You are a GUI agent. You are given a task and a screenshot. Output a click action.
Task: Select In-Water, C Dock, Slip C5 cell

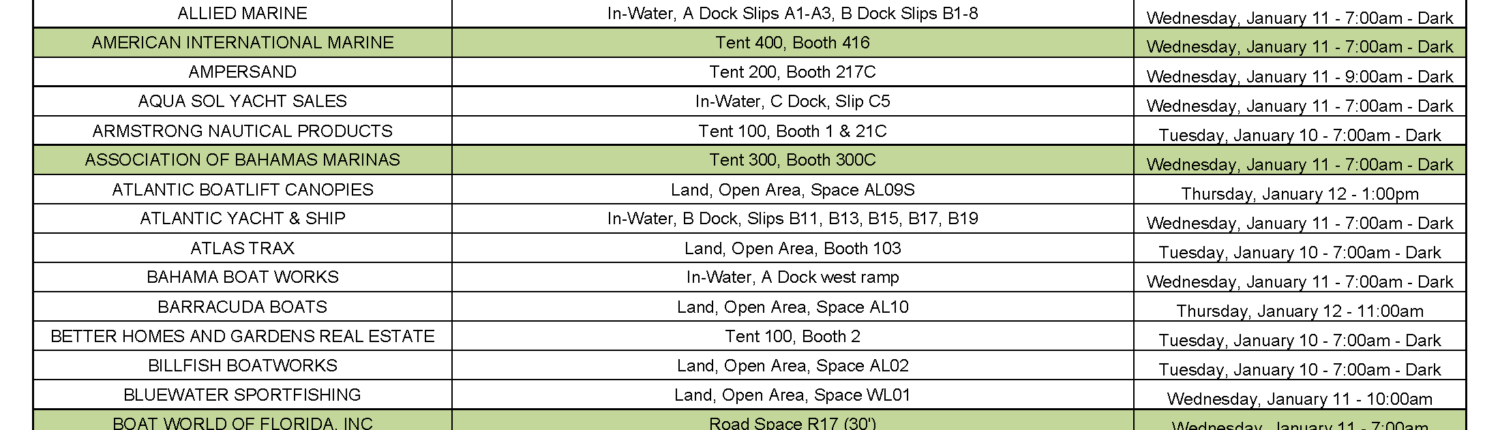[792, 101]
